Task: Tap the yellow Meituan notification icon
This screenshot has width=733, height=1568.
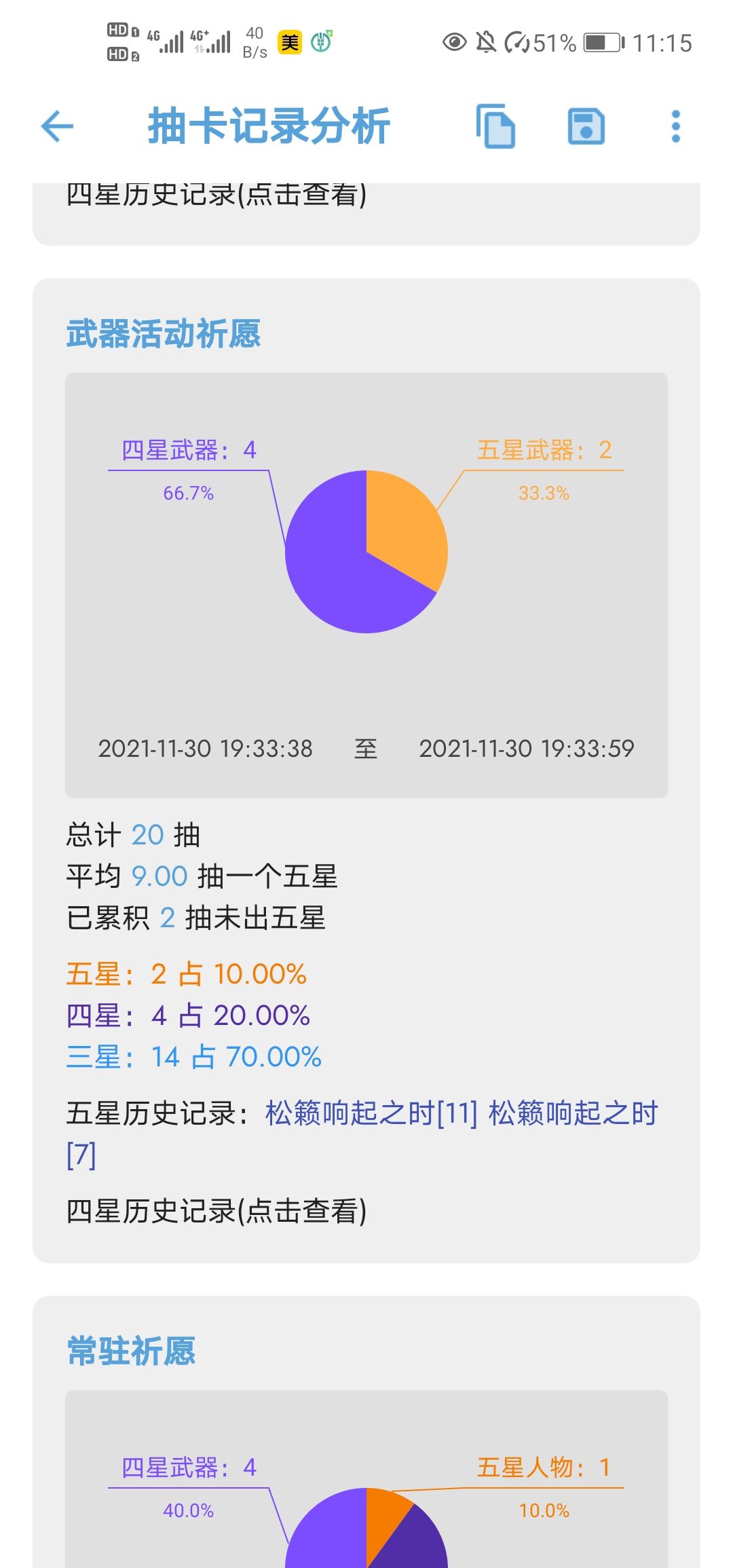Action: pyautogui.click(x=290, y=43)
